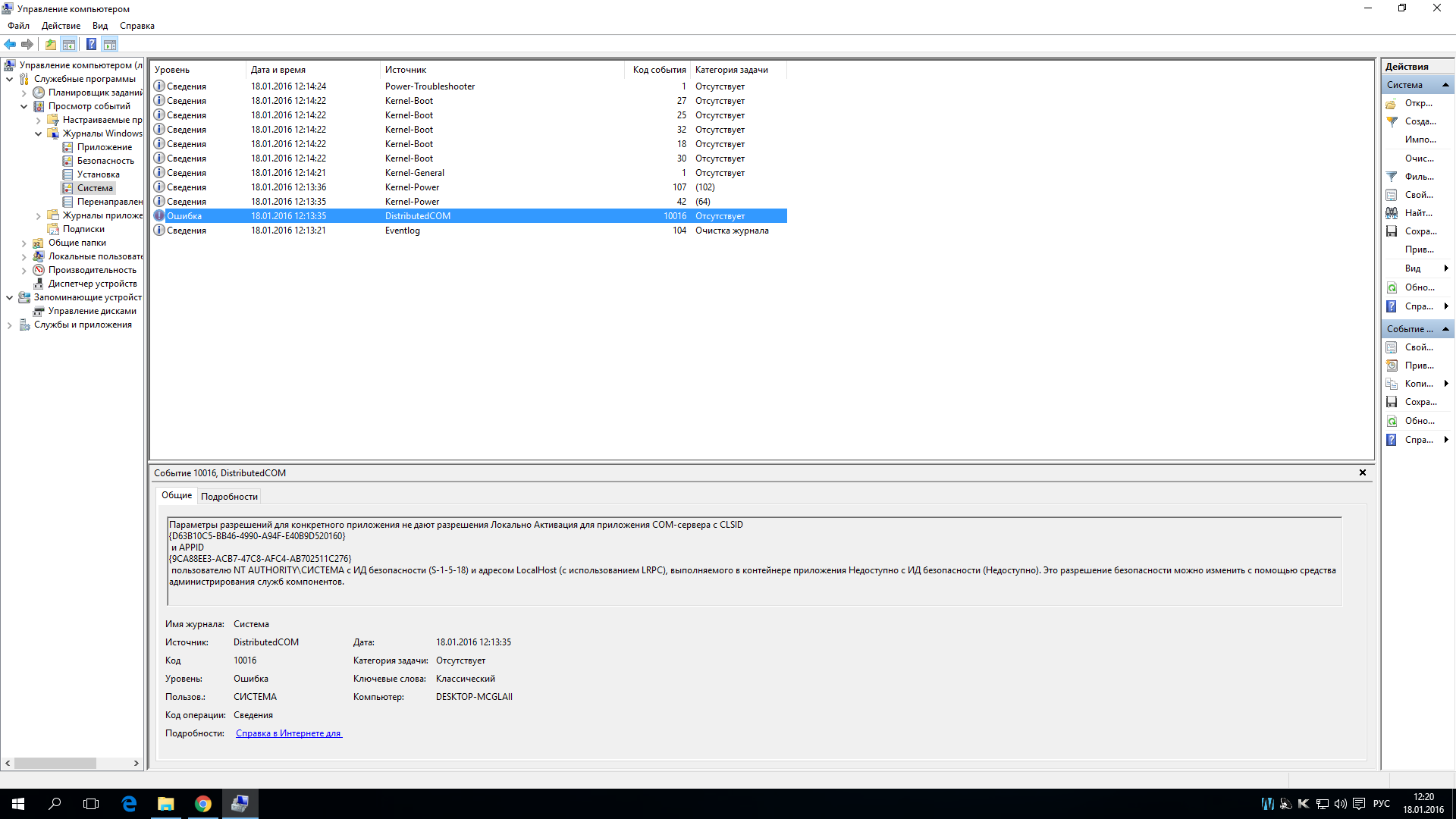Open the Действие menu
Viewport: 1456px width, 819px height.
click(61, 26)
